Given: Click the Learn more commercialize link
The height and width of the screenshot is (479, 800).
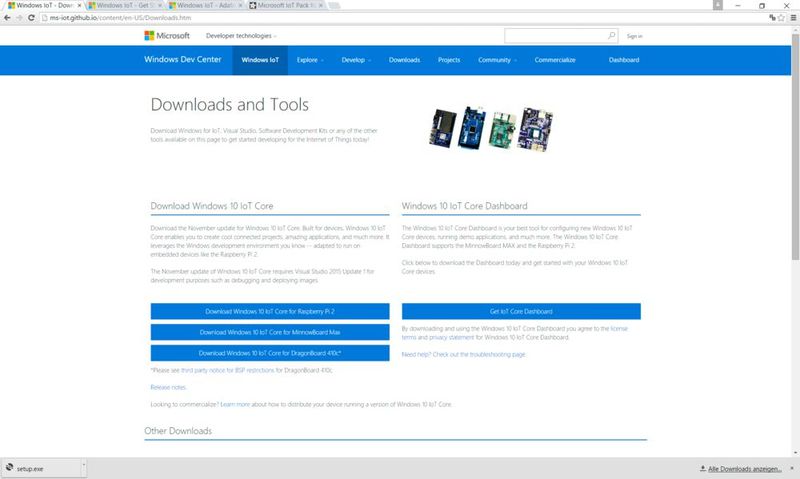Looking at the screenshot, I should click(x=235, y=405).
